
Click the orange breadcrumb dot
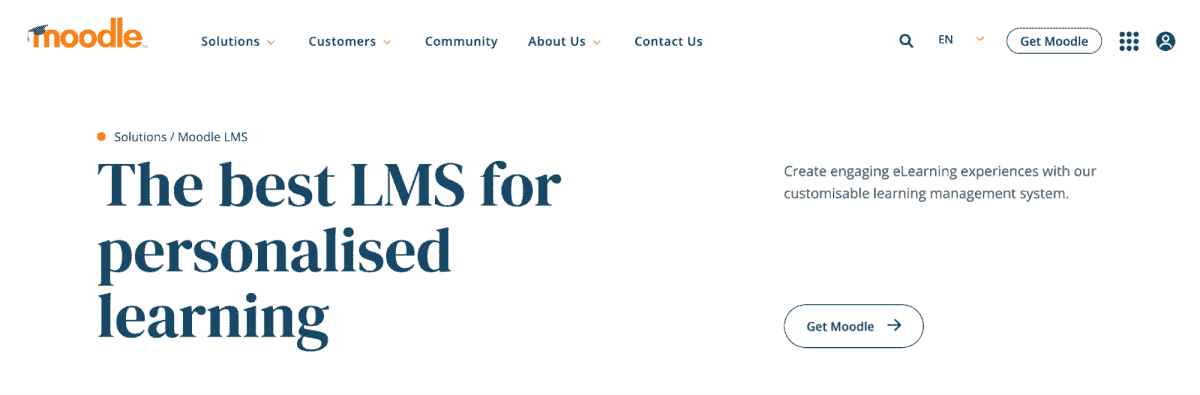click(x=101, y=136)
